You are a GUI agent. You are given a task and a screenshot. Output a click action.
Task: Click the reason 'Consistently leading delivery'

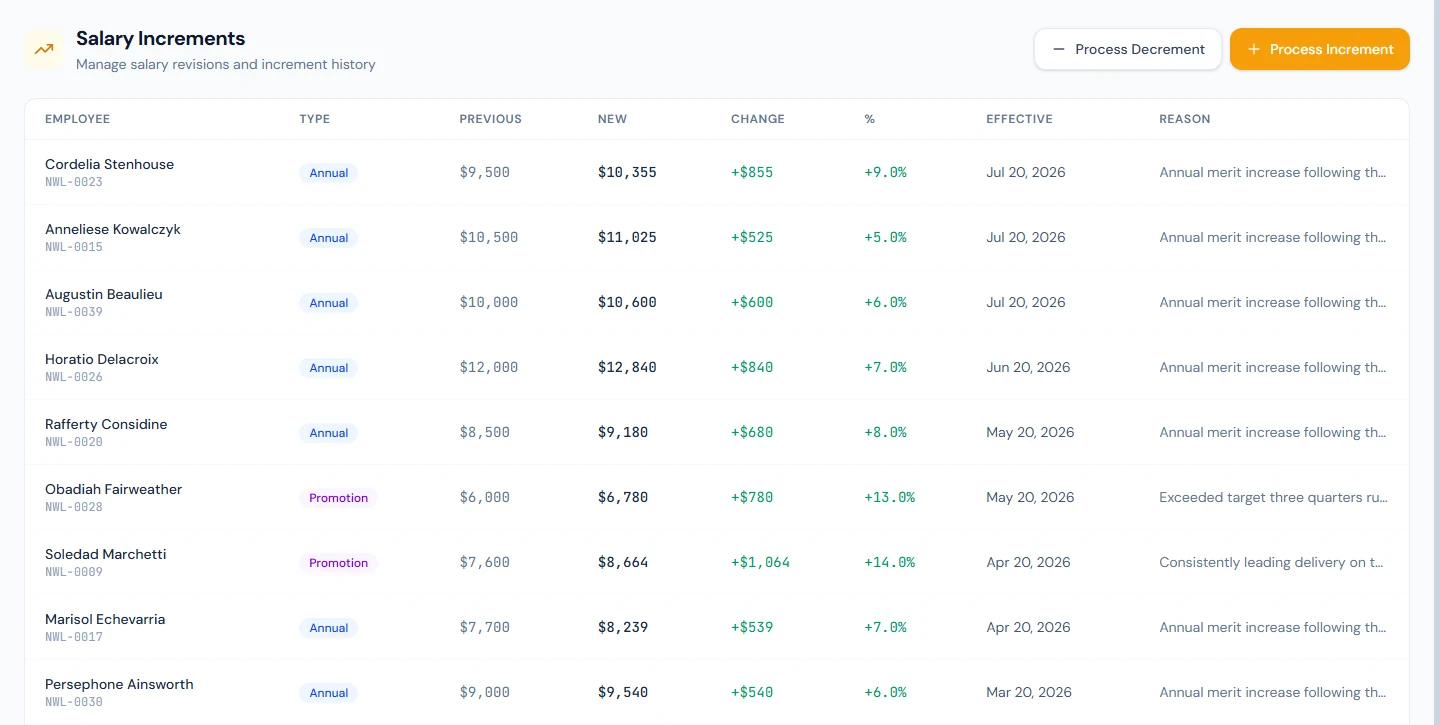(x=1271, y=562)
